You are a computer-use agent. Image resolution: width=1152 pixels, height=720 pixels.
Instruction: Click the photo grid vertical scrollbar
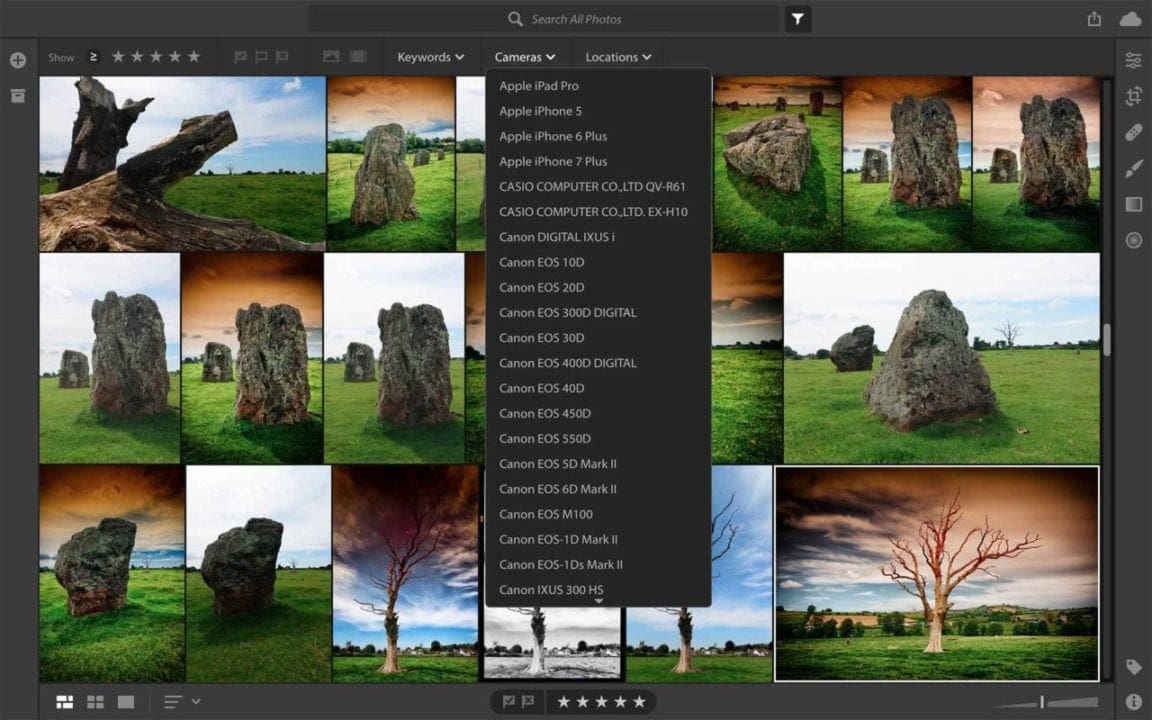1106,339
